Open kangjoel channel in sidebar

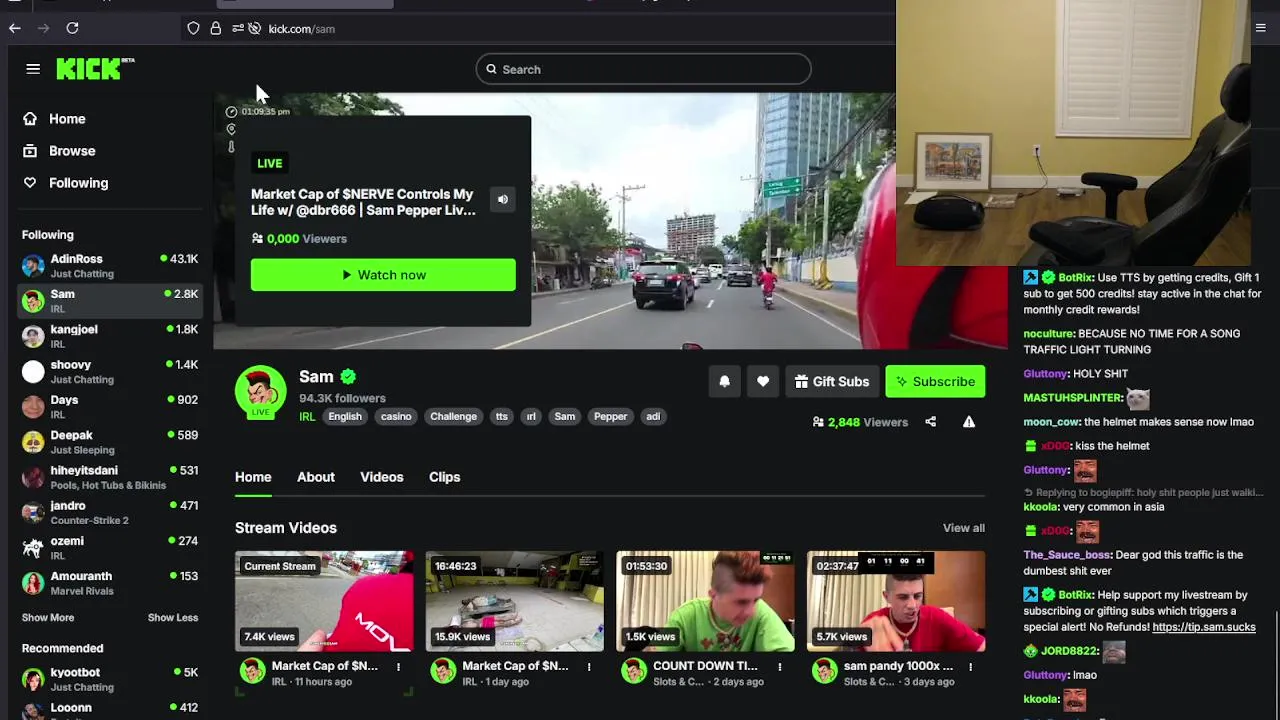pyautogui.click(x=110, y=336)
